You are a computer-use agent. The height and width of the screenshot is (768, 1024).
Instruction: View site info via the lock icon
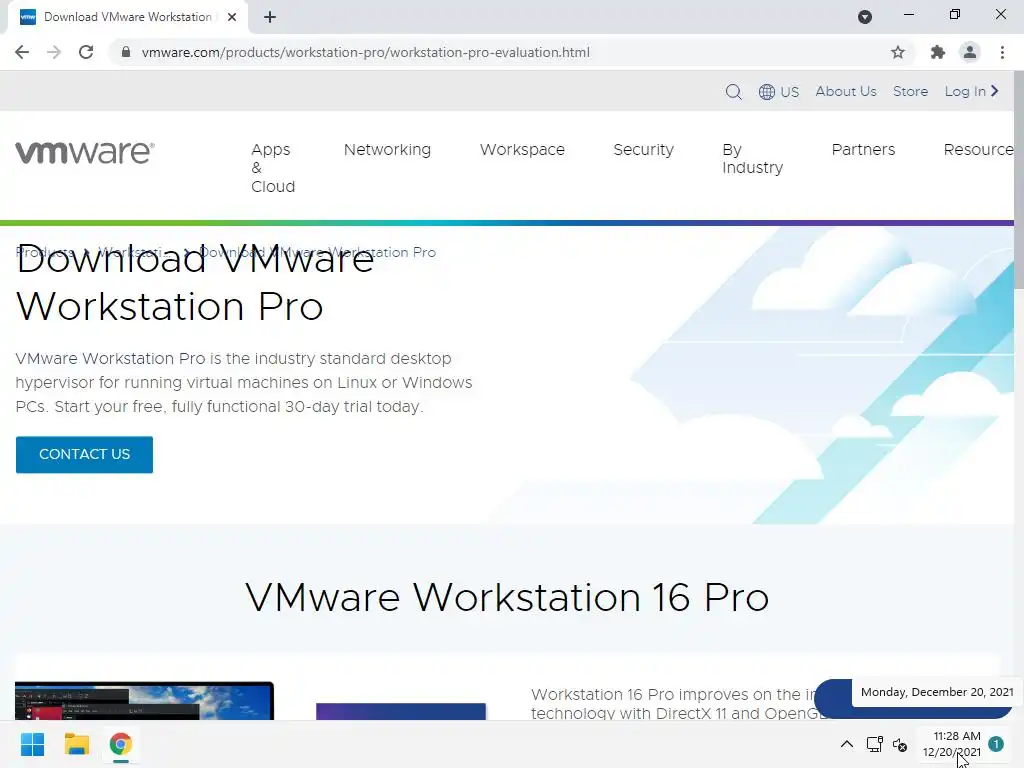pyautogui.click(x=126, y=52)
